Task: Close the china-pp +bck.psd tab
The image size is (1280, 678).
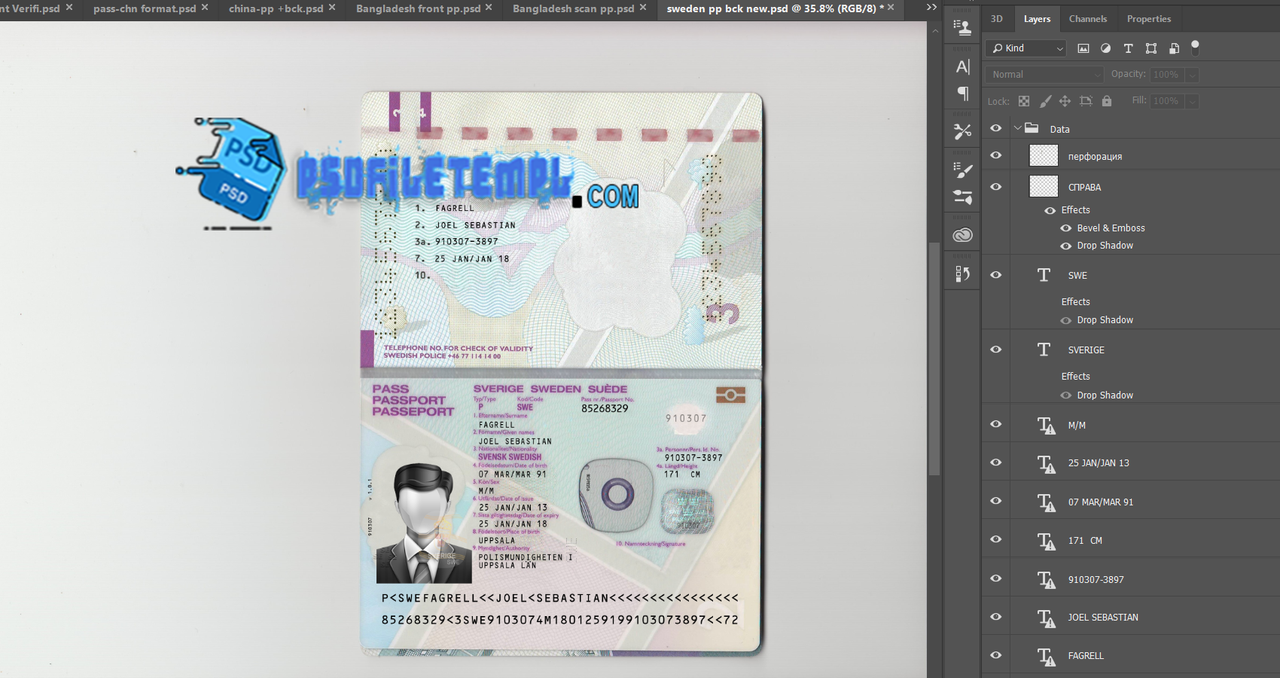Action: (x=332, y=7)
